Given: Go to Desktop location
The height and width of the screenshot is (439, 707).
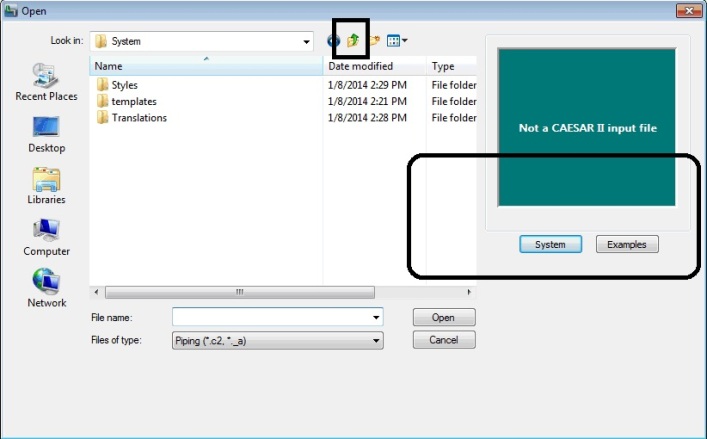Looking at the screenshot, I should pyautogui.click(x=46, y=135).
